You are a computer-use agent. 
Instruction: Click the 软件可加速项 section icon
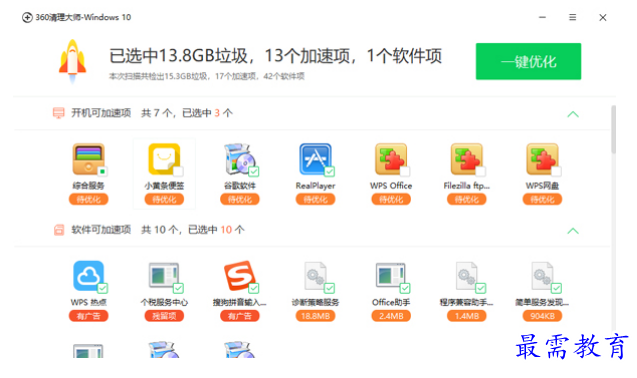[x=59, y=230]
